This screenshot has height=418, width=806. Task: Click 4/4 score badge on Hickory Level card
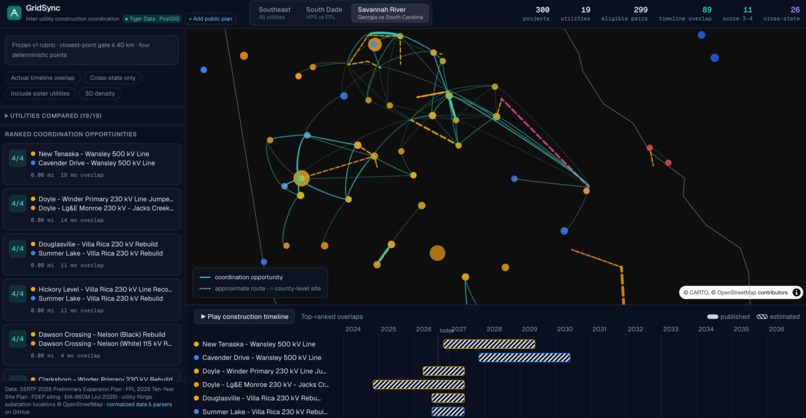coord(17,294)
